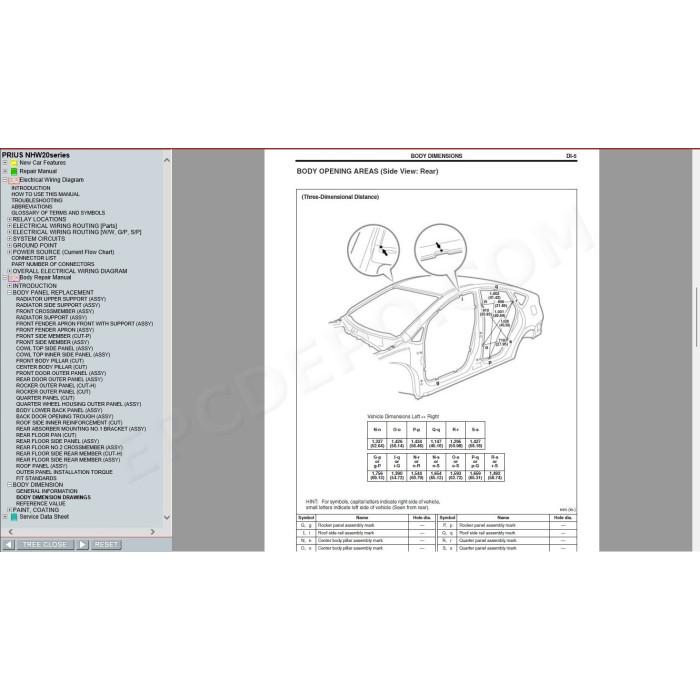Screen dimensions: 700x700
Task: Open ROOF SIDE INNER REINFORCEMENT (CUT)
Action: point(69,423)
